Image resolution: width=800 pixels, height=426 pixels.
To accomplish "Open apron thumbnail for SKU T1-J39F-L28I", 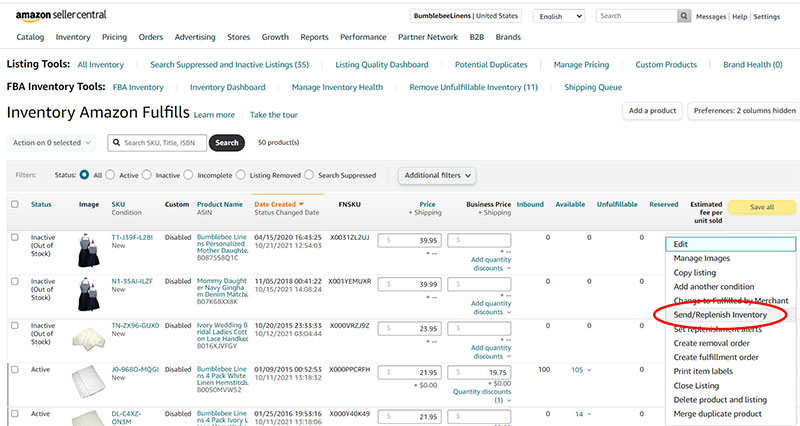I will tap(88, 250).
